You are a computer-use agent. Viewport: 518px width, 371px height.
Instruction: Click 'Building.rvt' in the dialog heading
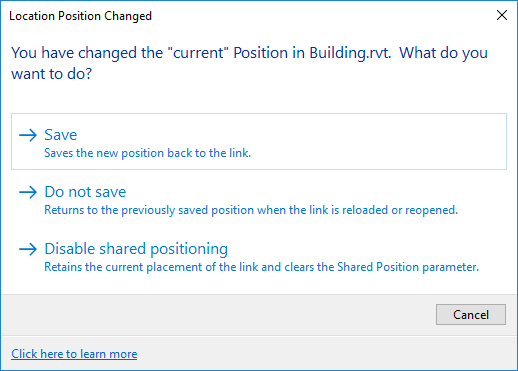(350, 53)
